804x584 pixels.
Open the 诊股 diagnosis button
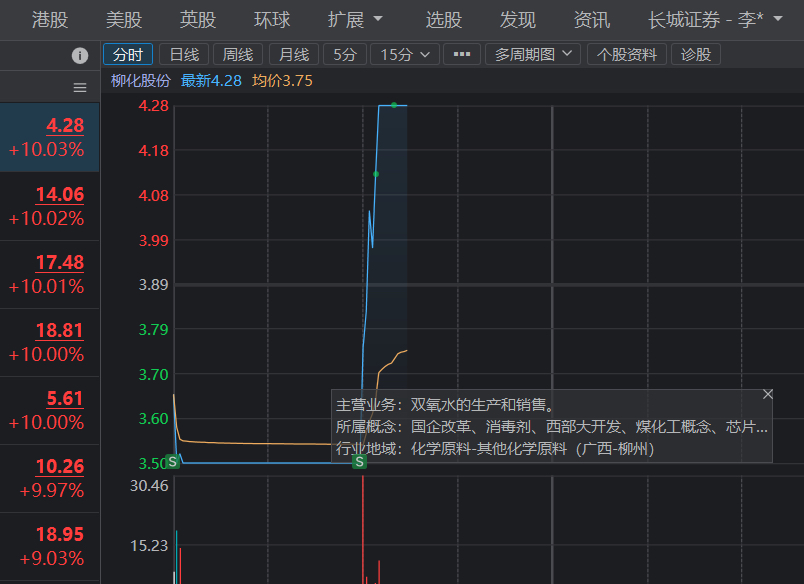tap(696, 54)
